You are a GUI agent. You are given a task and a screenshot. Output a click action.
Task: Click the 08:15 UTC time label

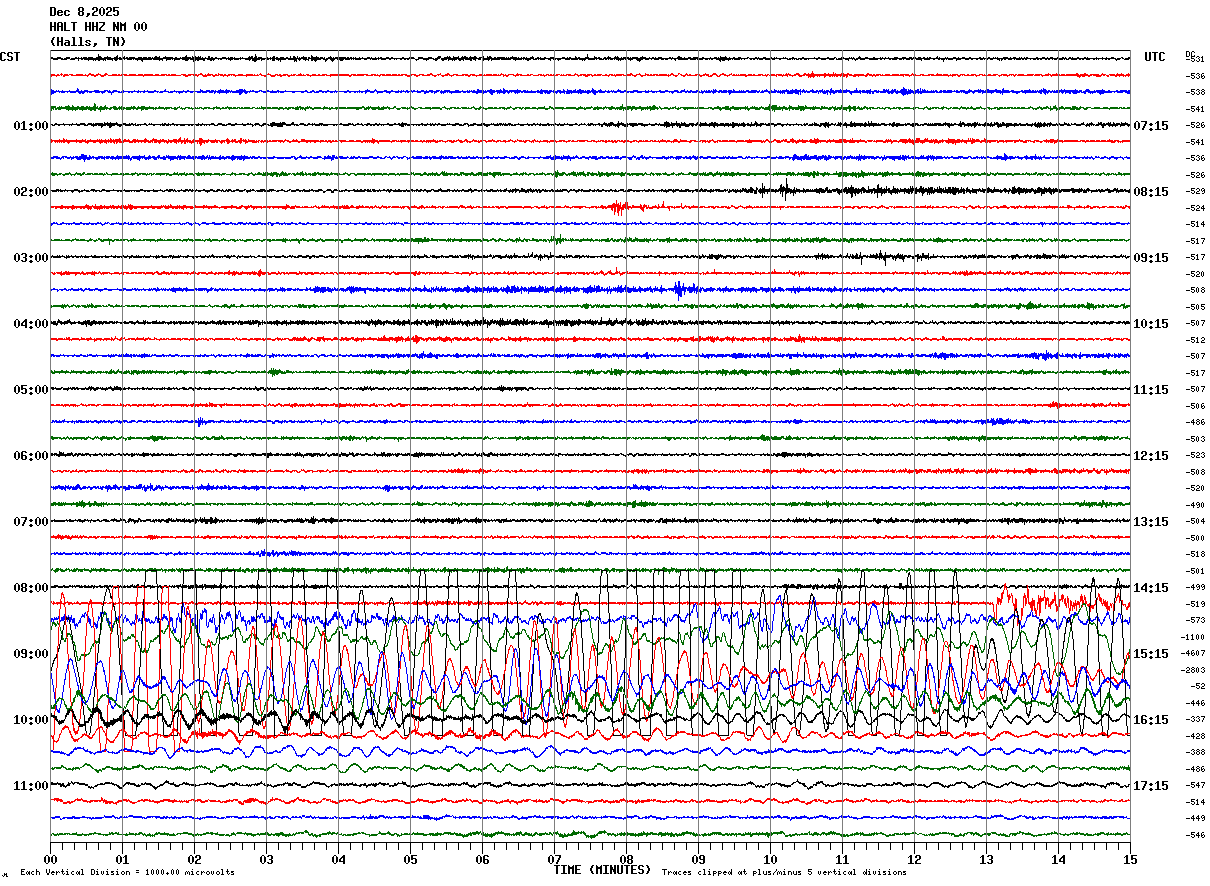pyautogui.click(x=1151, y=192)
